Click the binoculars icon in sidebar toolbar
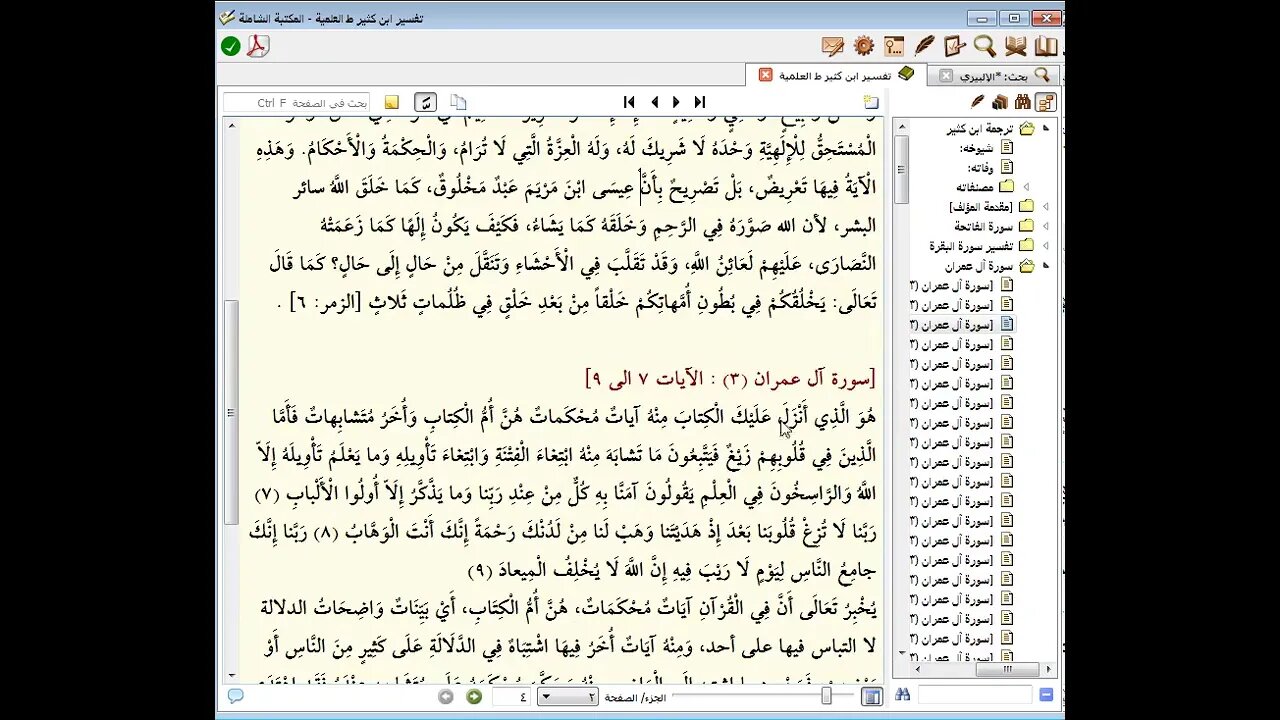Viewport: 1280px width, 720px height. click(x=1022, y=102)
